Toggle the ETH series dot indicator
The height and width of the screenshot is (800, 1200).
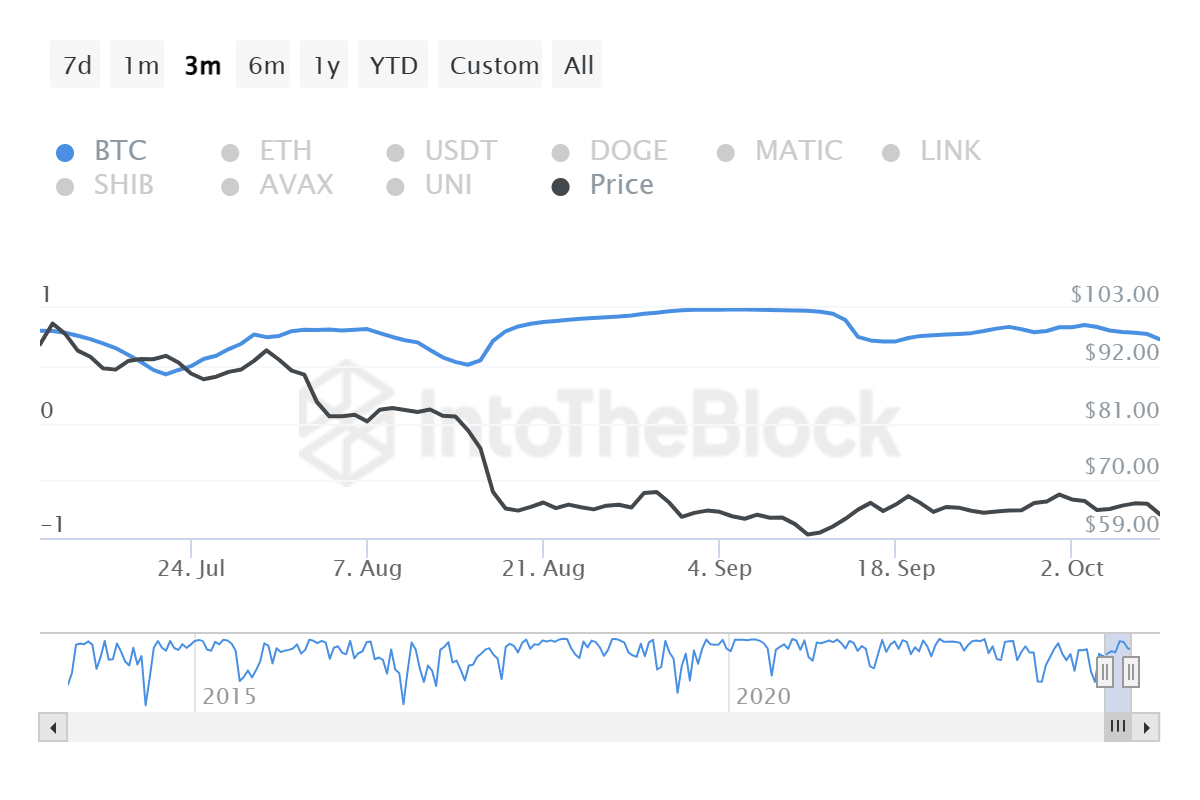[x=228, y=151]
